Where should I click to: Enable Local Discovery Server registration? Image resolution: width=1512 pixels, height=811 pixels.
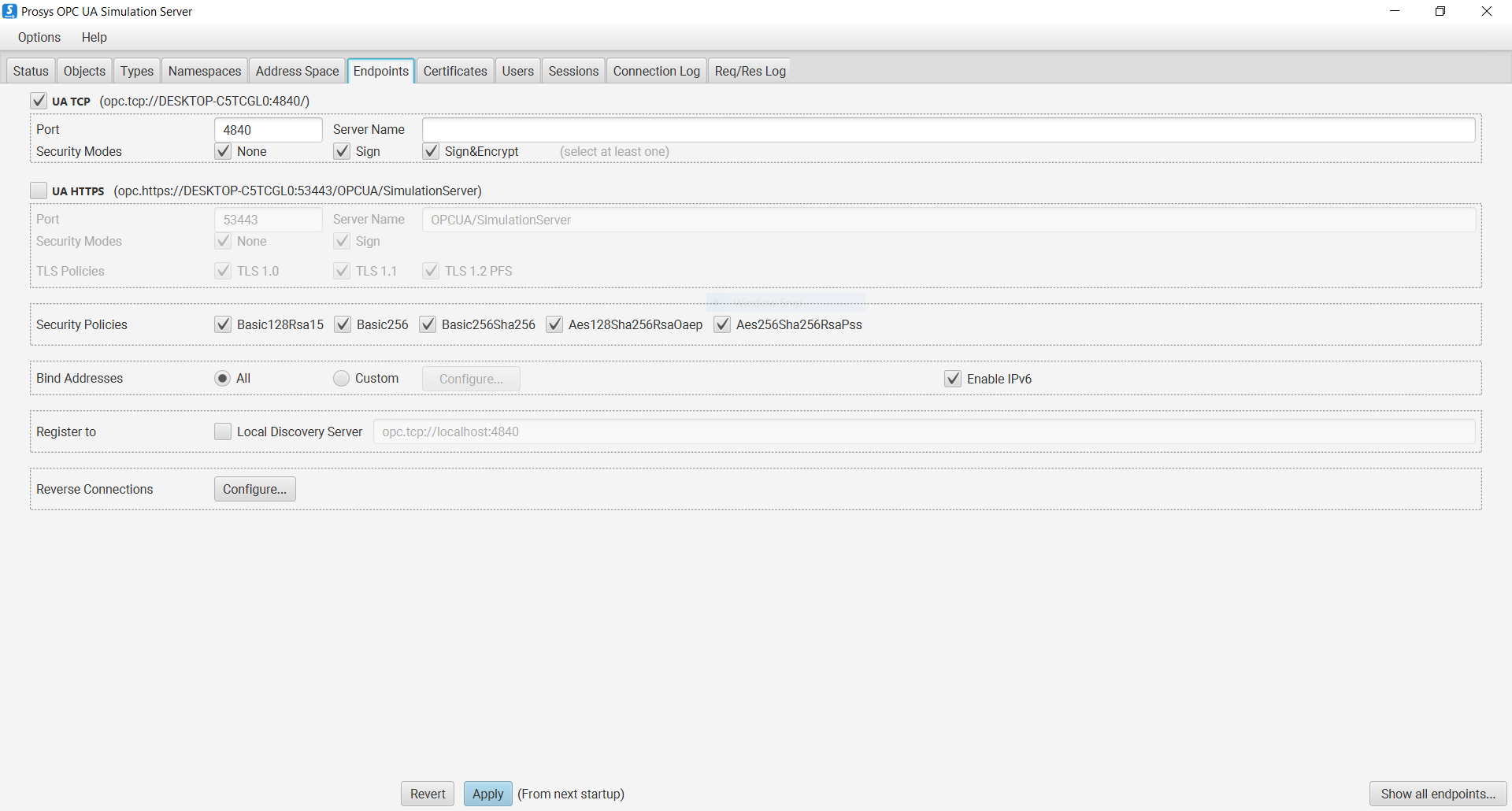click(x=223, y=431)
